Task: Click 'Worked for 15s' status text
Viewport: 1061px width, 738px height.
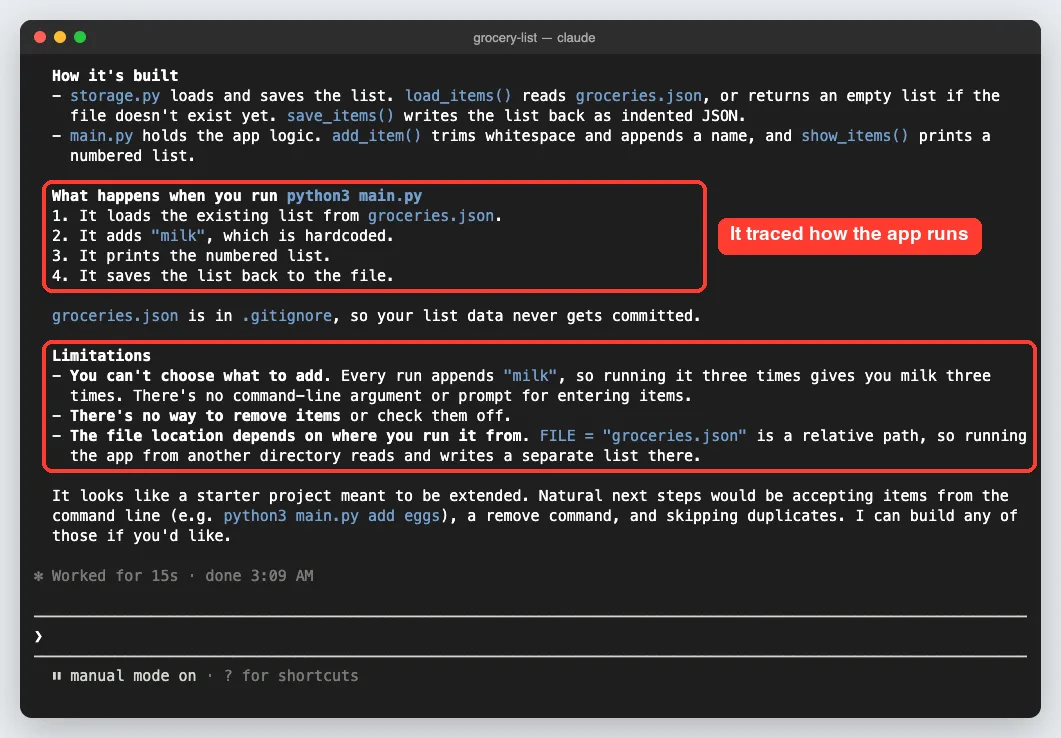Action: [115, 576]
